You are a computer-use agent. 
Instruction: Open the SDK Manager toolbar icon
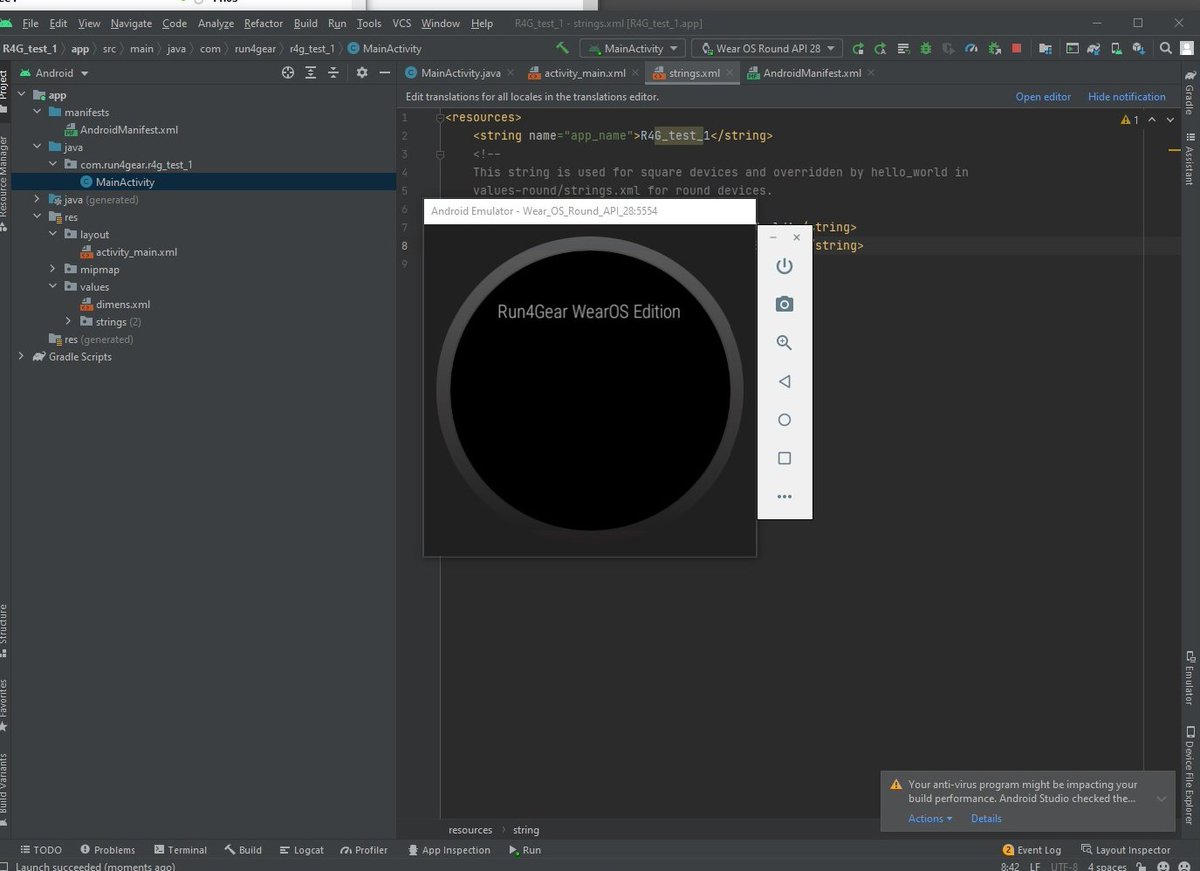pos(1140,48)
